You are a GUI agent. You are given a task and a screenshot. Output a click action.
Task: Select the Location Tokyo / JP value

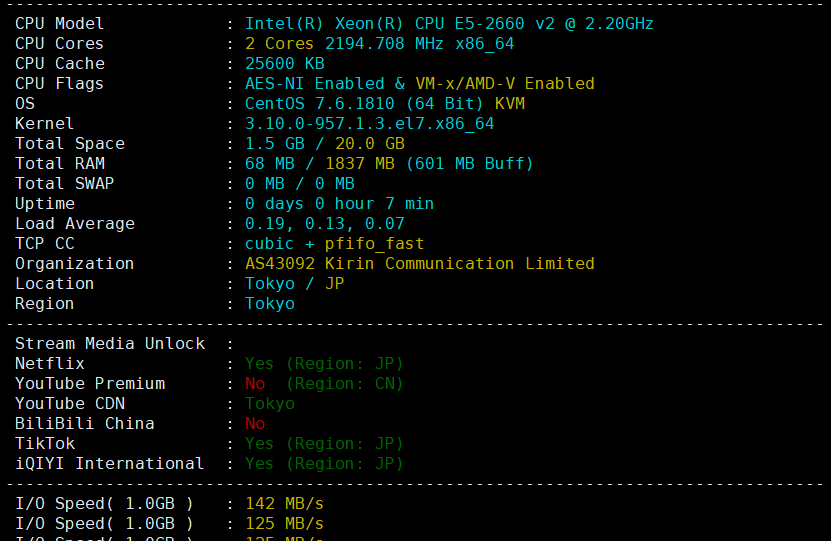(x=294, y=284)
